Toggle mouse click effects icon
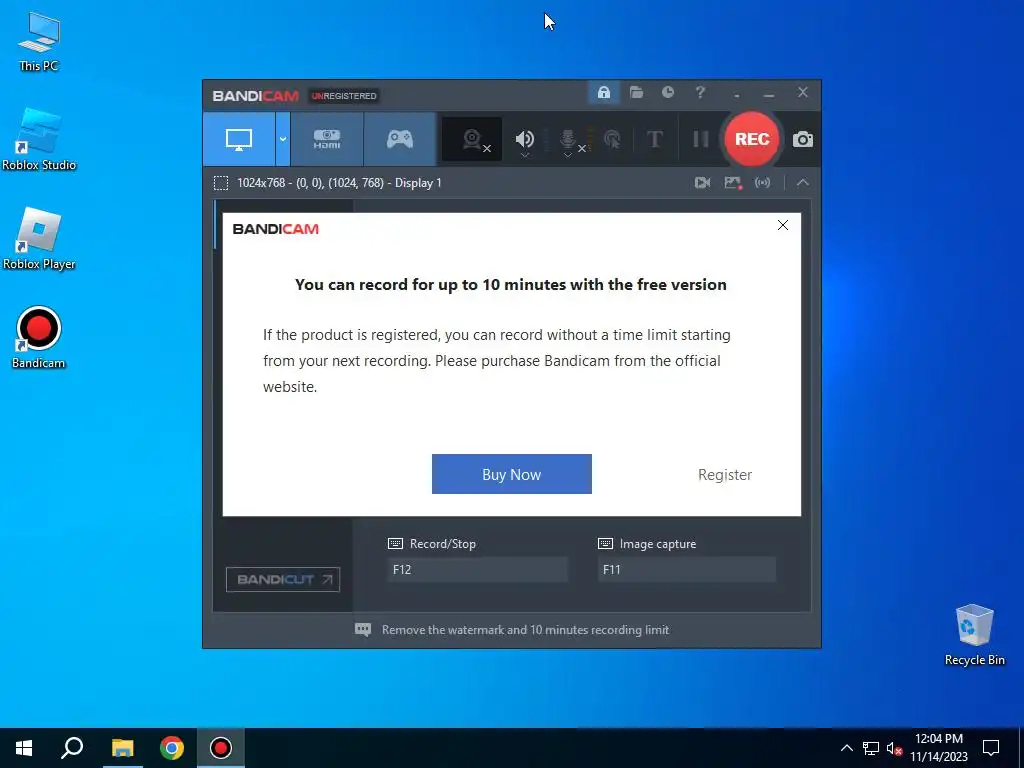 click(612, 139)
